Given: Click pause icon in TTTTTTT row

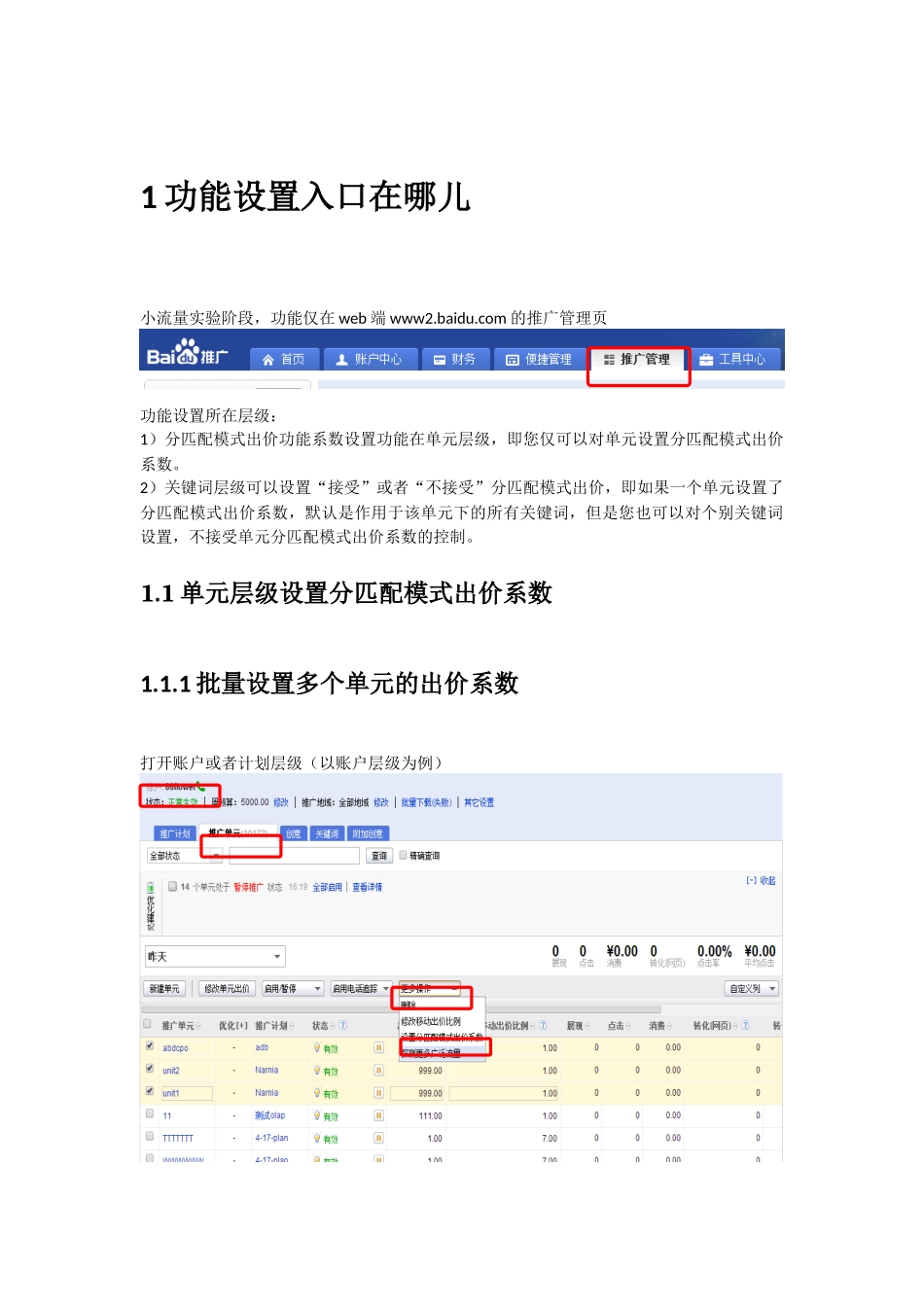Looking at the screenshot, I should click(x=379, y=1138).
